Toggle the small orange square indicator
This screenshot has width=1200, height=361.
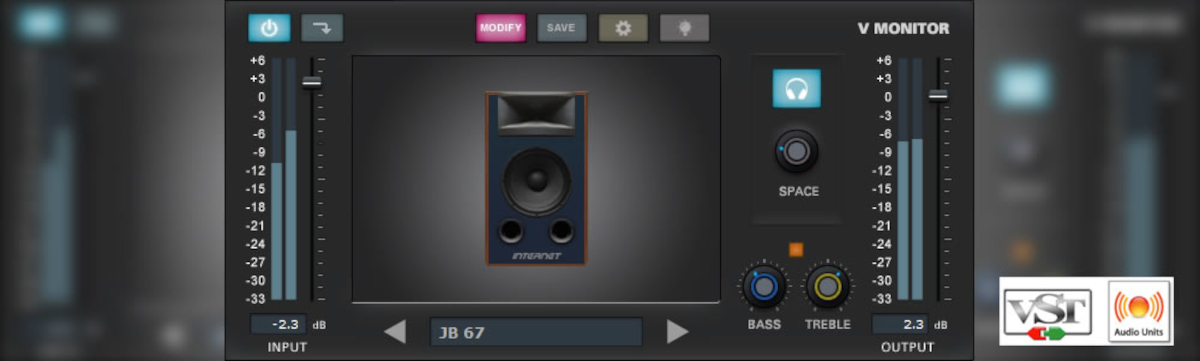796,249
